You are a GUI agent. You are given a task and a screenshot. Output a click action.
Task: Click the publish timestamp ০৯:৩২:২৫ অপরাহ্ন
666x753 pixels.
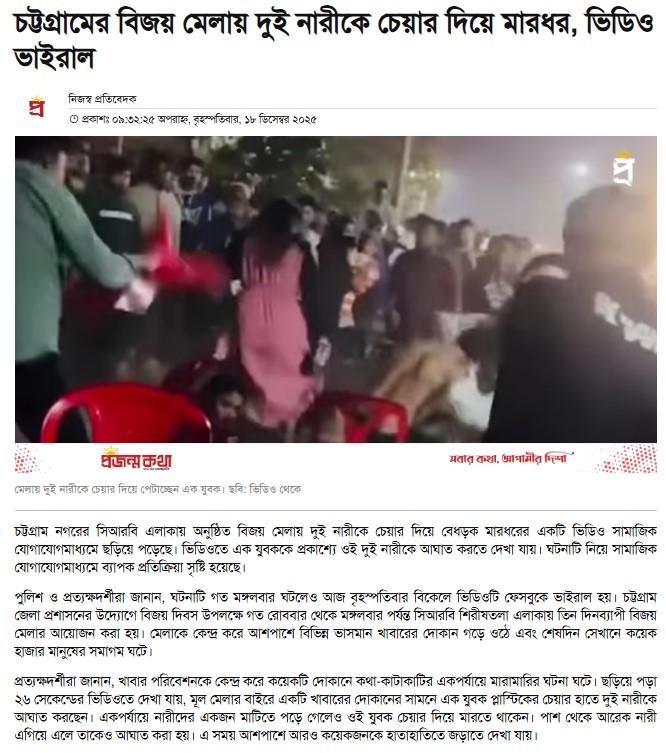(x=151, y=120)
